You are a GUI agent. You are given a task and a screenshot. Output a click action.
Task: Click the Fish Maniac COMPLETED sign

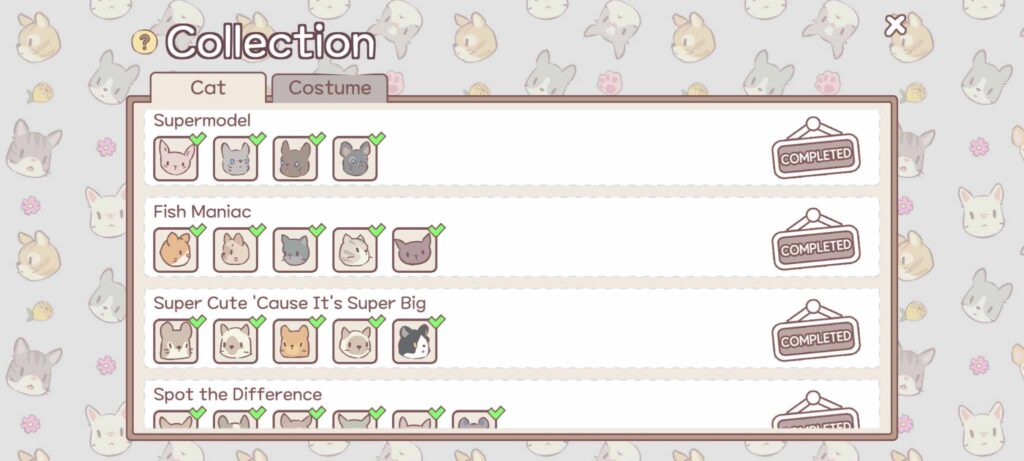[x=816, y=240]
